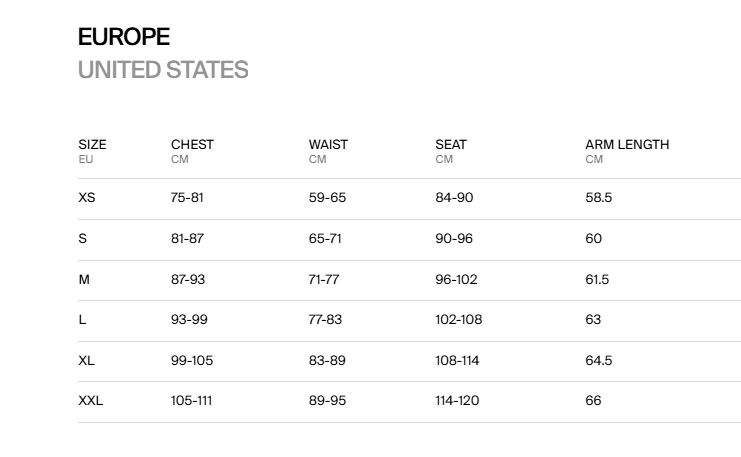Click chest value 75-81 for XS
The height and width of the screenshot is (457, 741).
[x=187, y=198]
